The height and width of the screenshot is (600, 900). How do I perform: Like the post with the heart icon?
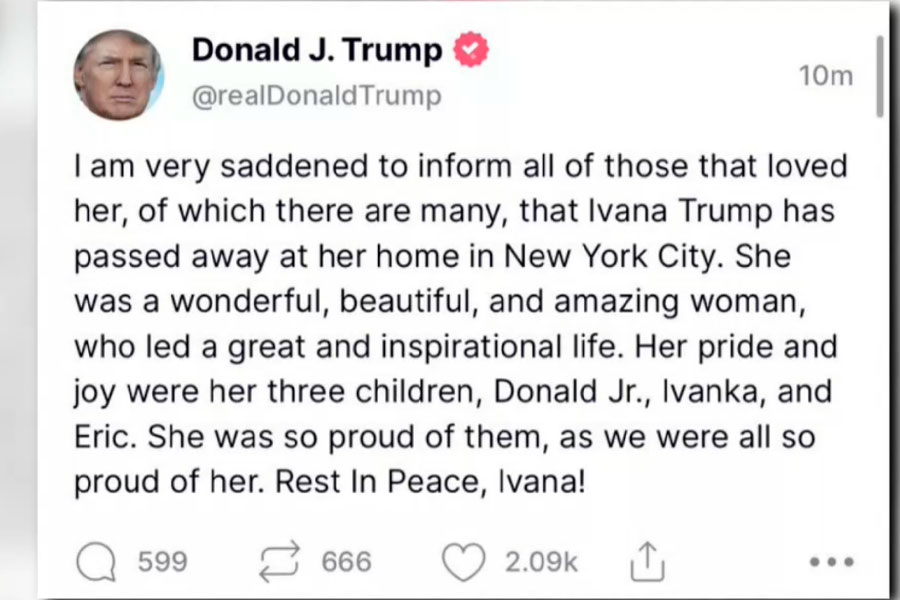click(x=463, y=562)
